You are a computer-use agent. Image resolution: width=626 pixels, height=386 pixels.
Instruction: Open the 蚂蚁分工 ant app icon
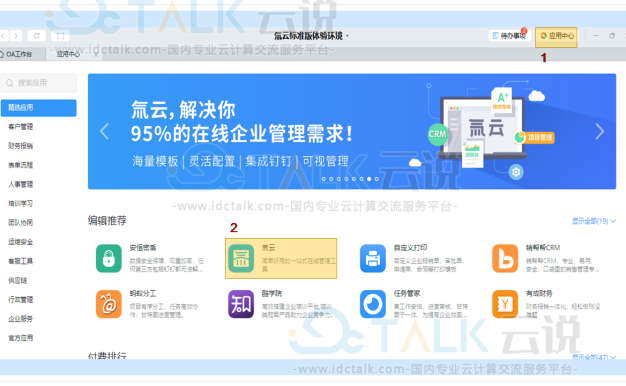(109, 304)
